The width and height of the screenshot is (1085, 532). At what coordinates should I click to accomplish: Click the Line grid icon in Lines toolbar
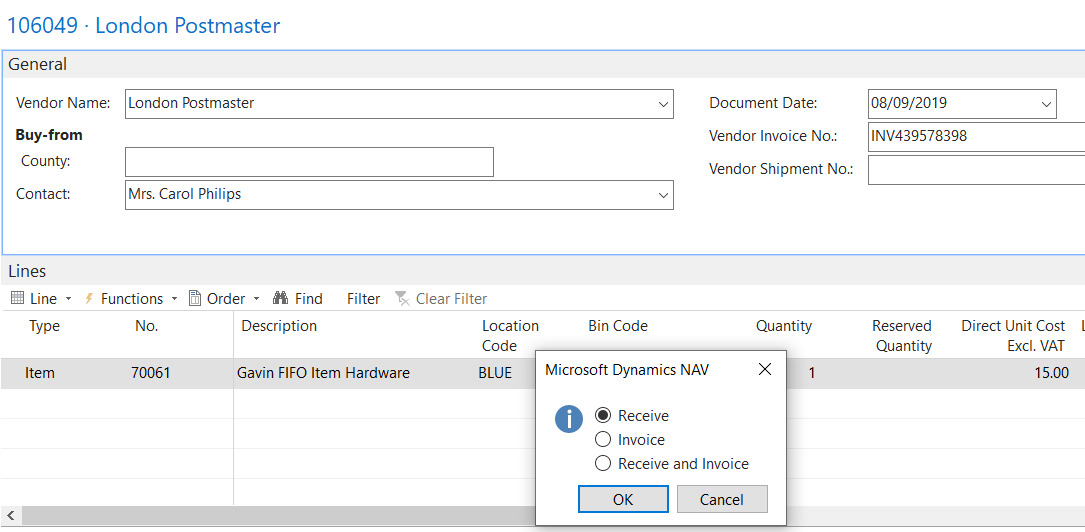pos(17,298)
